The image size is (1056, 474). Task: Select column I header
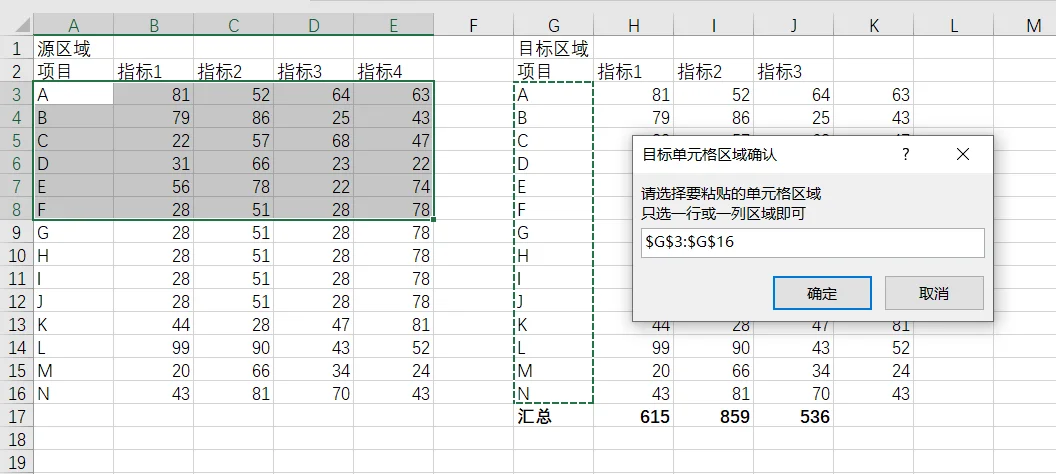point(714,26)
